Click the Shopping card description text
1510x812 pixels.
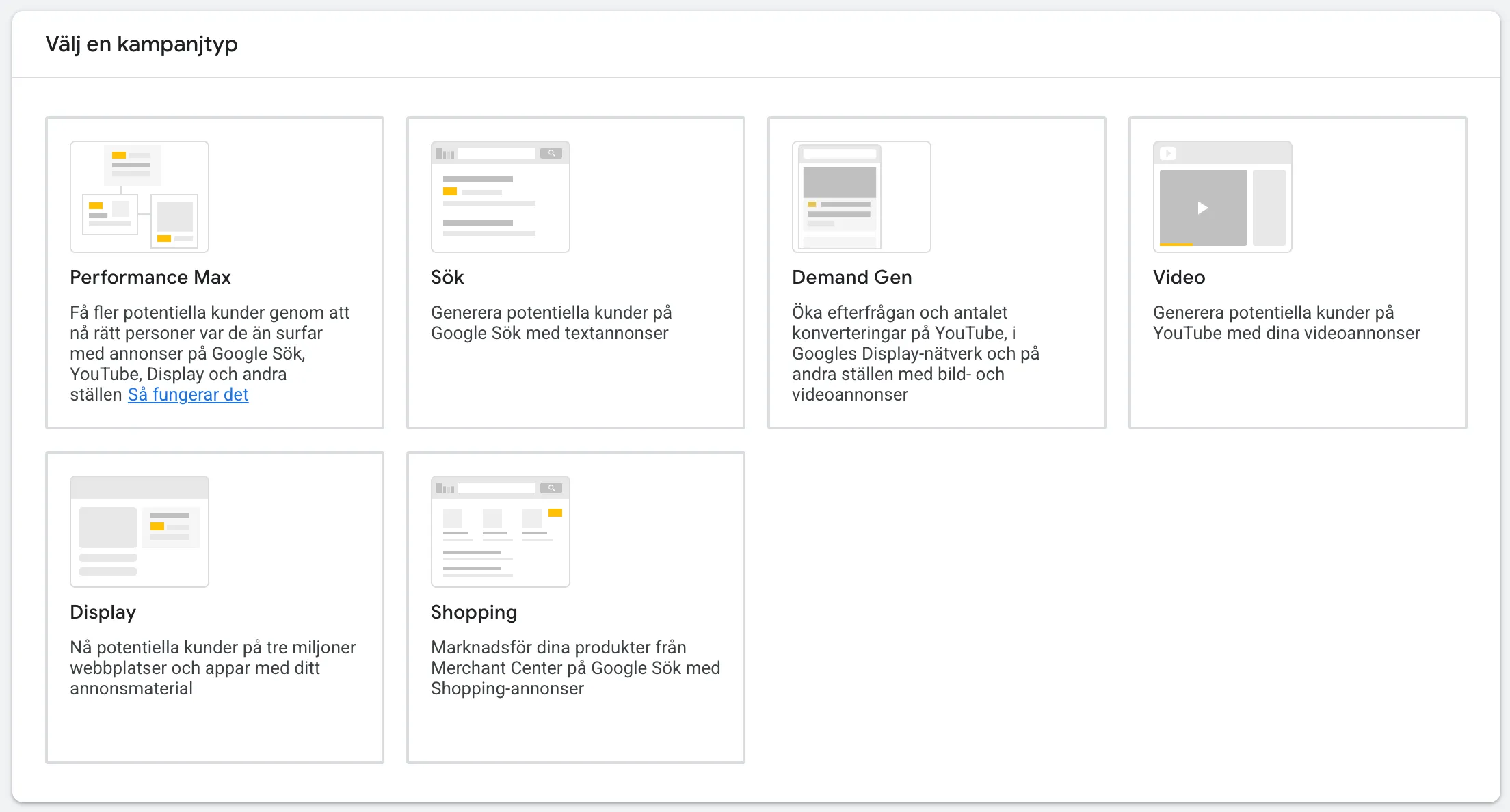(575, 668)
